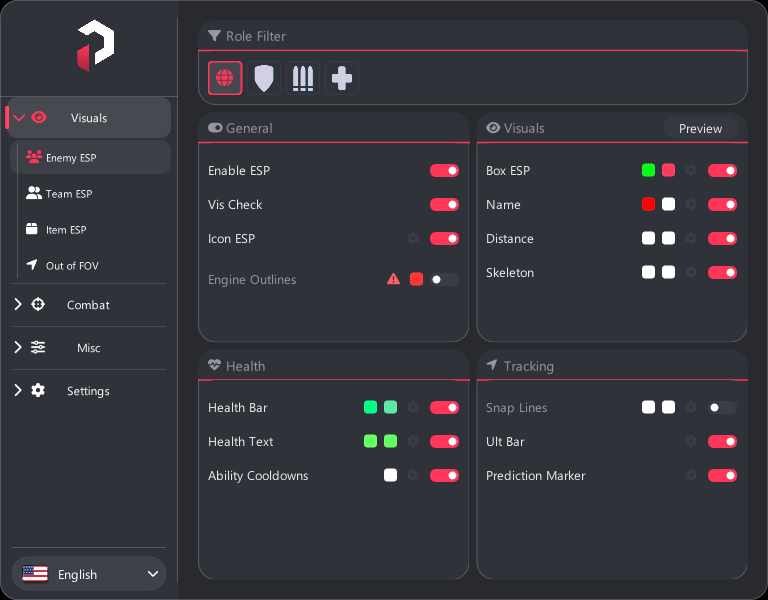Pick the Engine Outlines red color swatch
The height and width of the screenshot is (600, 768).
pos(416,279)
